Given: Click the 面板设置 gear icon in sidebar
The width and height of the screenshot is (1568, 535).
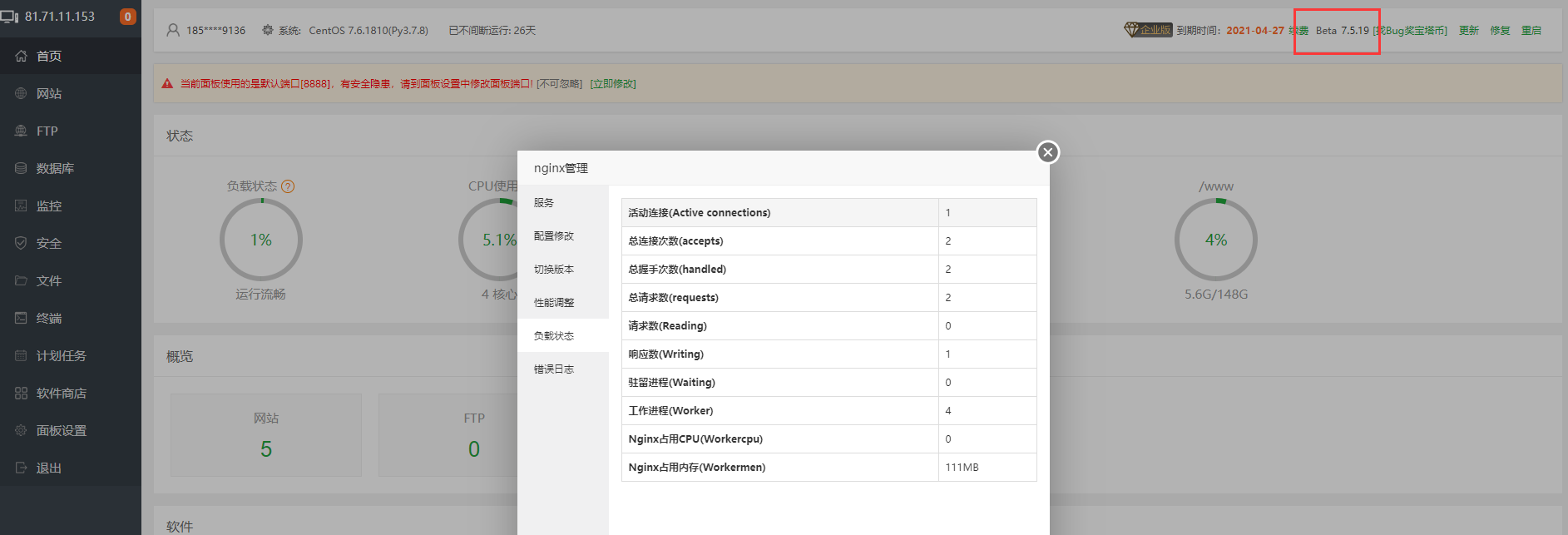Looking at the screenshot, I should 21,430.
